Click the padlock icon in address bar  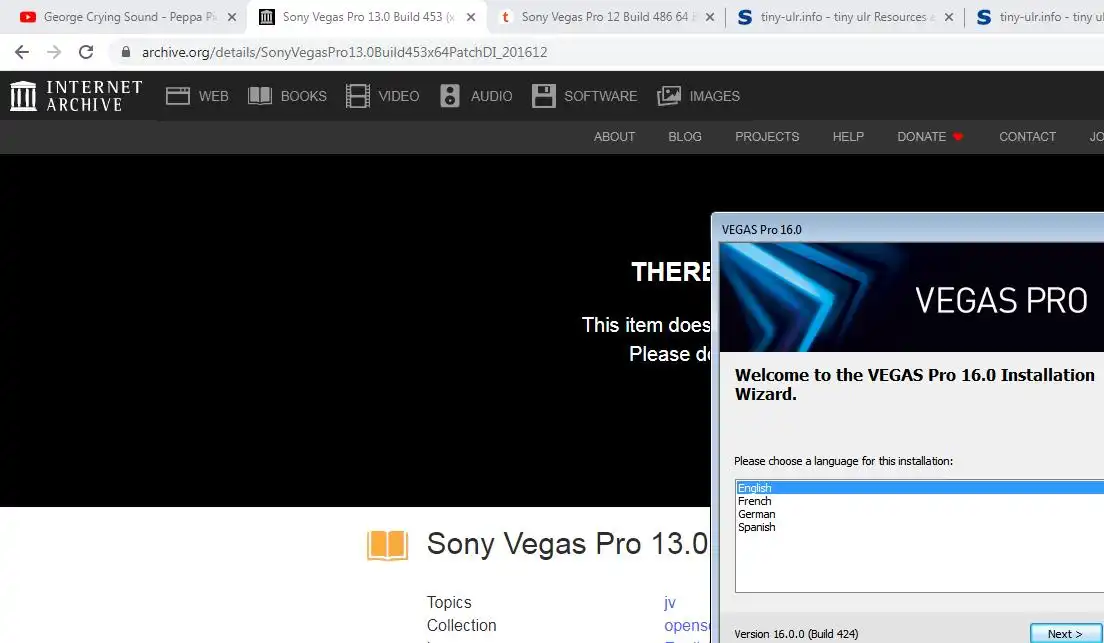tap(126, 51)
